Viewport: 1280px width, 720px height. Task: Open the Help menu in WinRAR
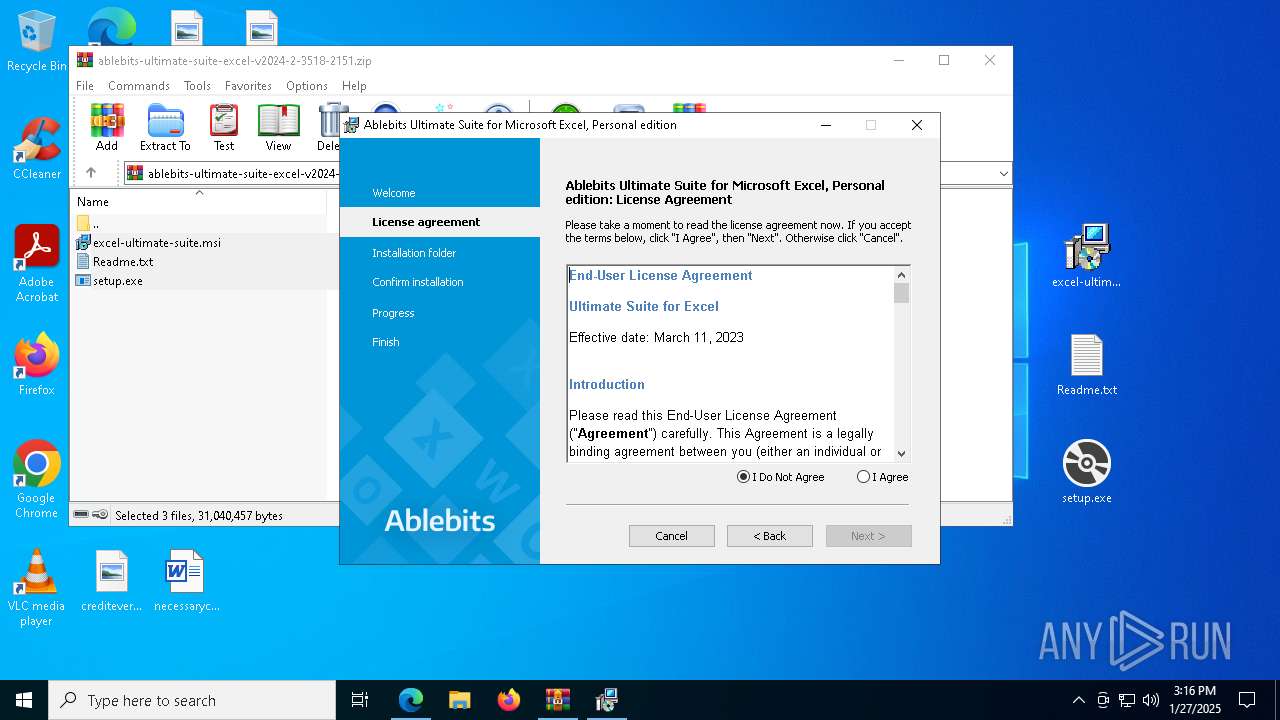tap(354, 86)
